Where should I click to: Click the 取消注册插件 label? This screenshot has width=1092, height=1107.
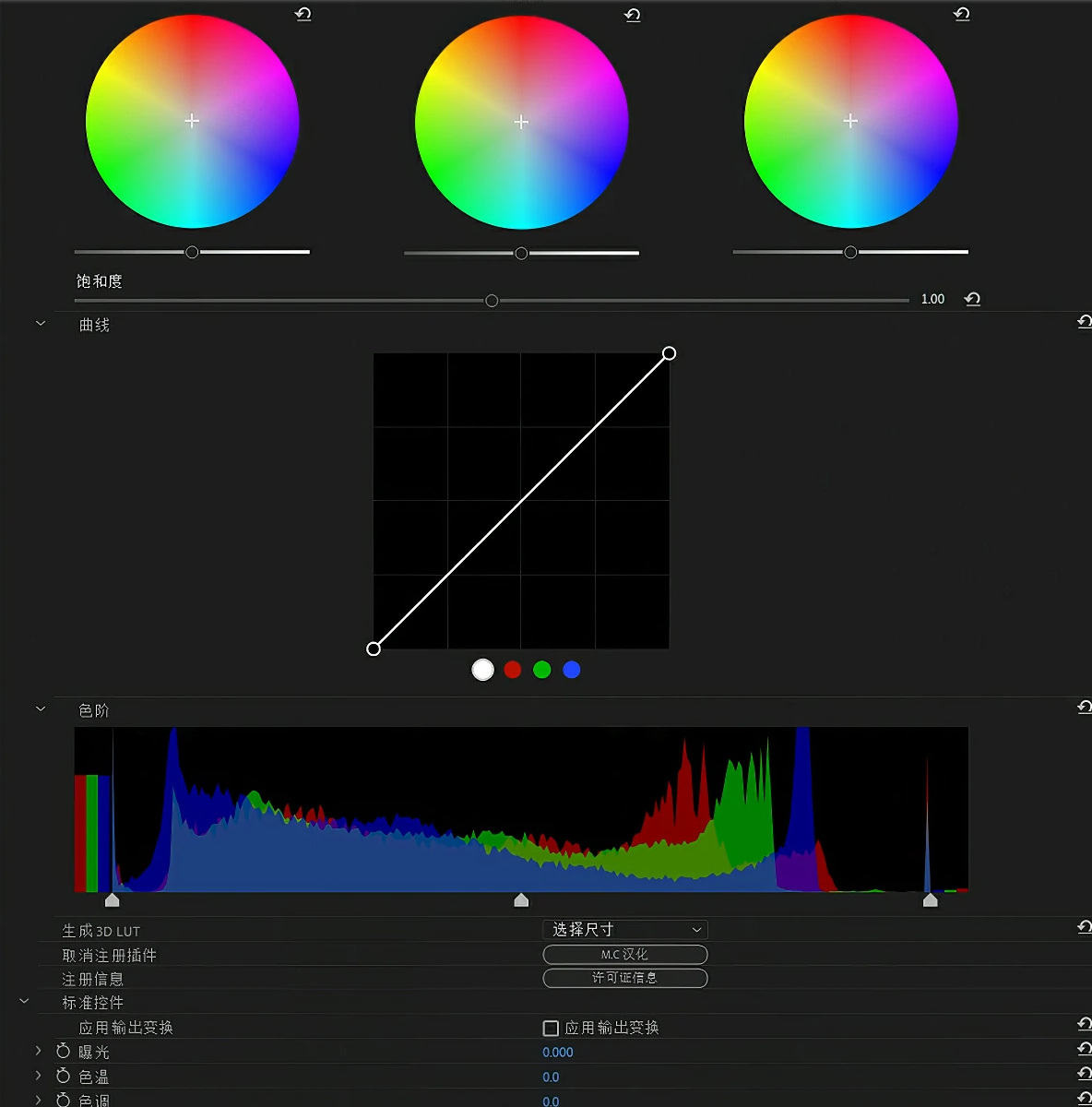tap(110, 955)
